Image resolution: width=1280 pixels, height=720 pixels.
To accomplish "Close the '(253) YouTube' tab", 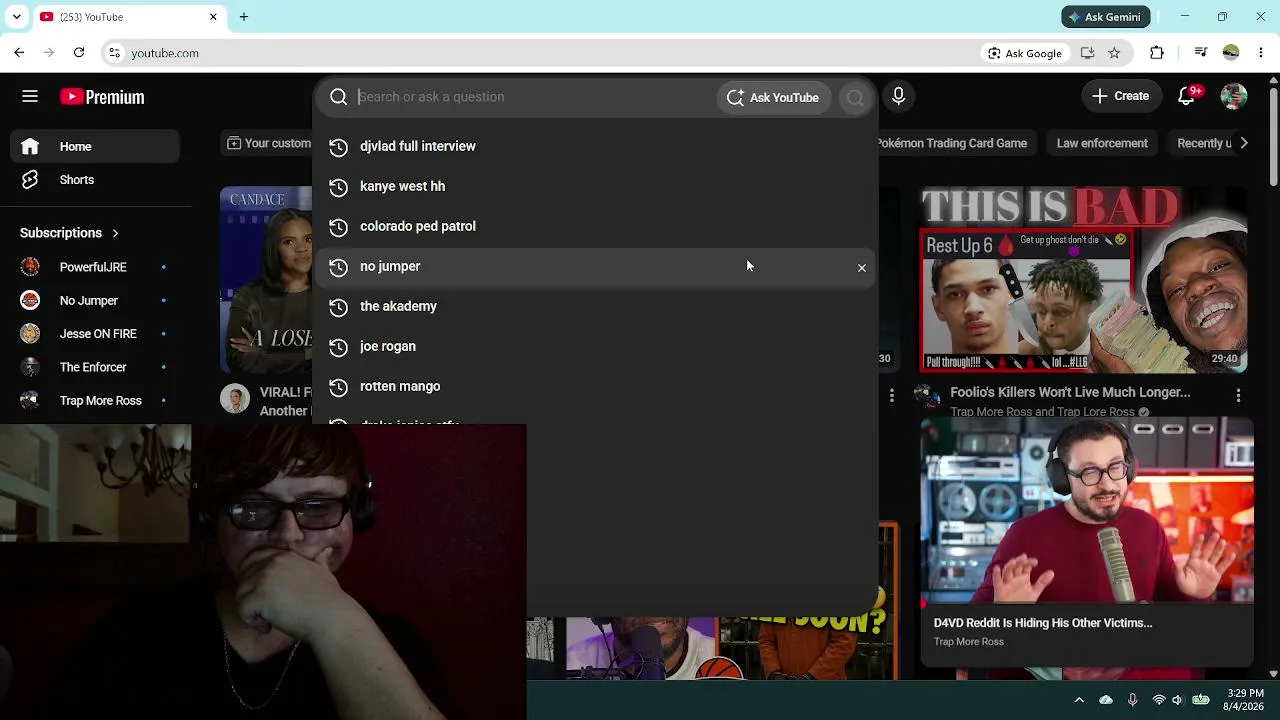I will (213, 17).
